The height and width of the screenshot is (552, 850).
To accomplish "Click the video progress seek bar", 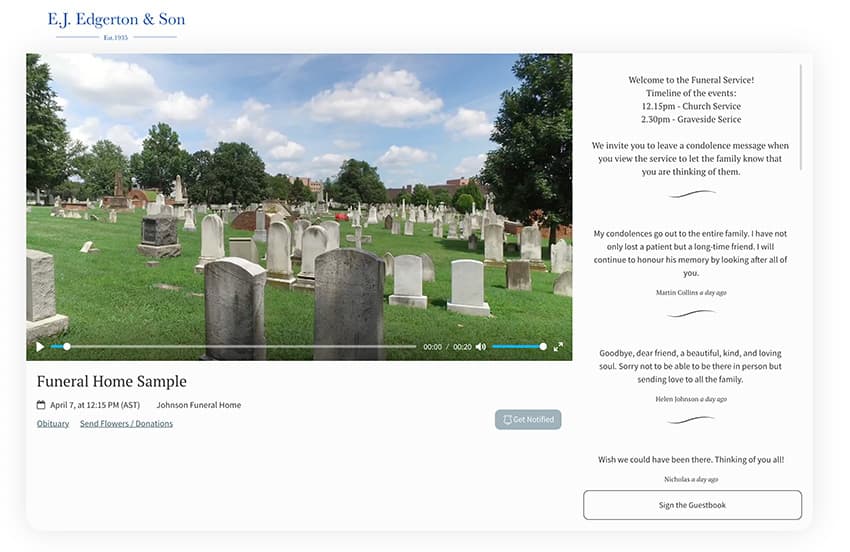I will [234, 346].
